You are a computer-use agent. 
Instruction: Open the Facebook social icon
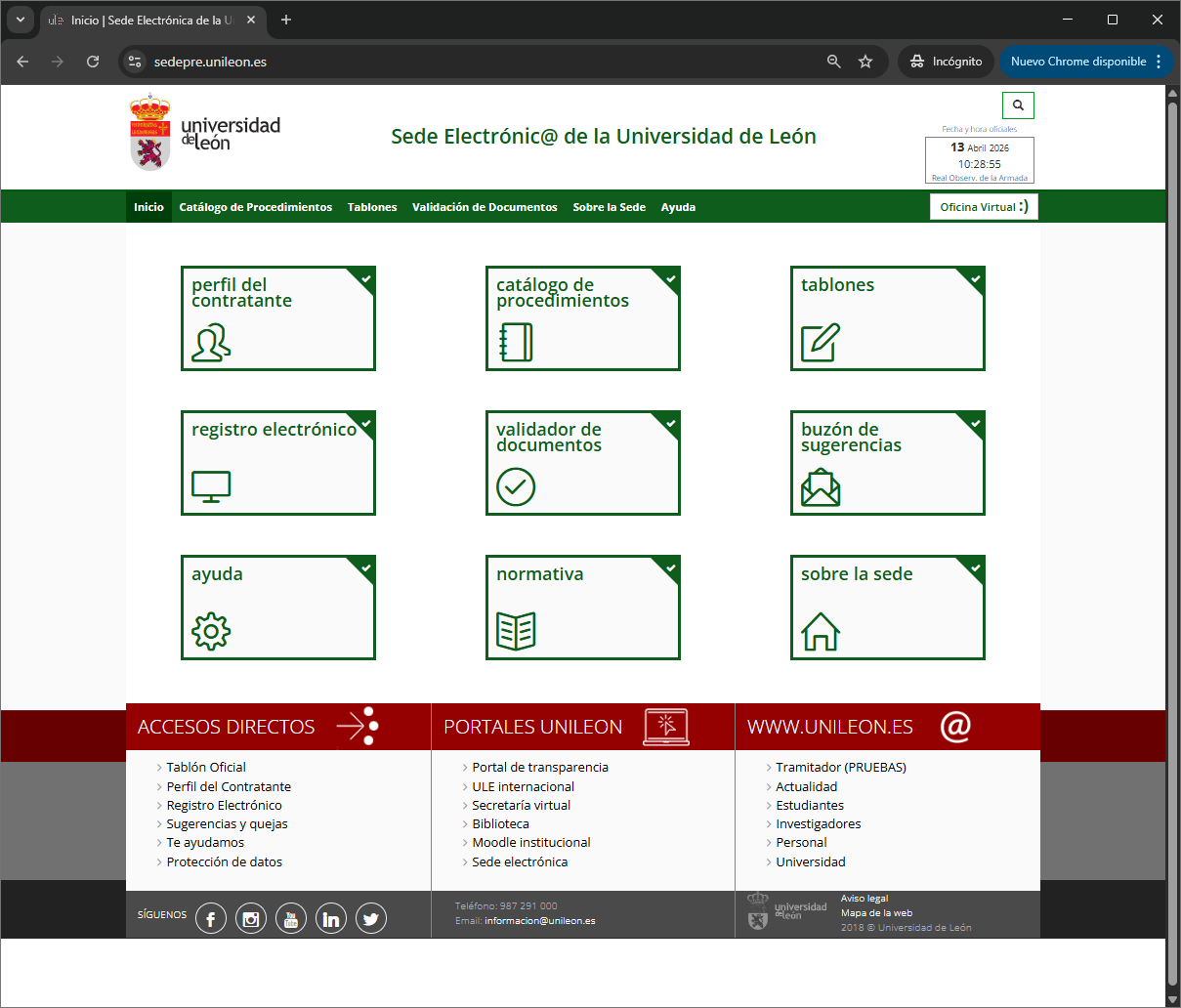211,918
